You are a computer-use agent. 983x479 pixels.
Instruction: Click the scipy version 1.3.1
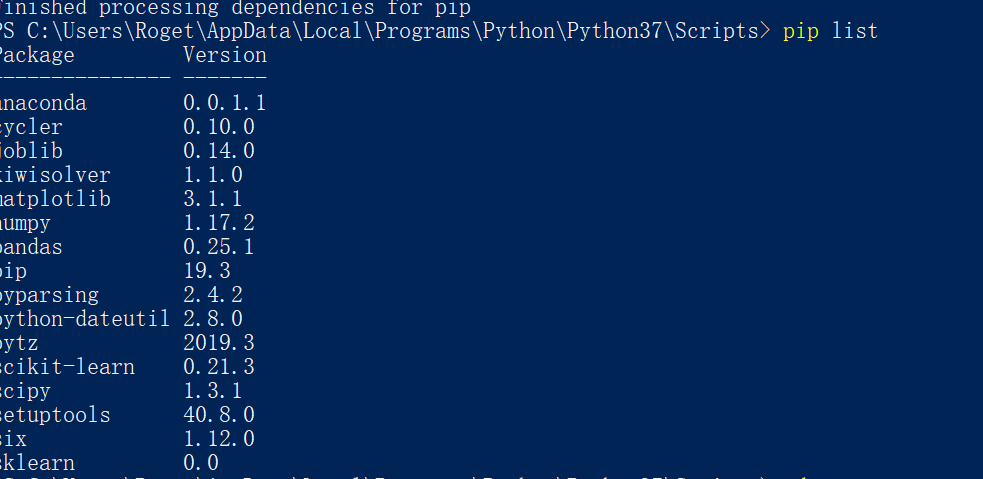tap(213, 391)
